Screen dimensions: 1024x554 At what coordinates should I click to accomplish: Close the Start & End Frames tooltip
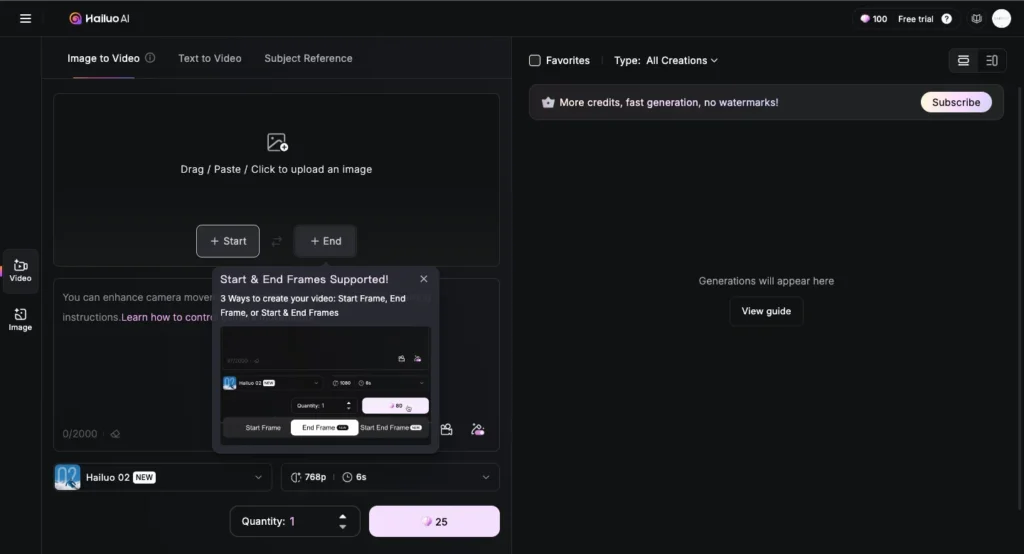pos(424,279)
